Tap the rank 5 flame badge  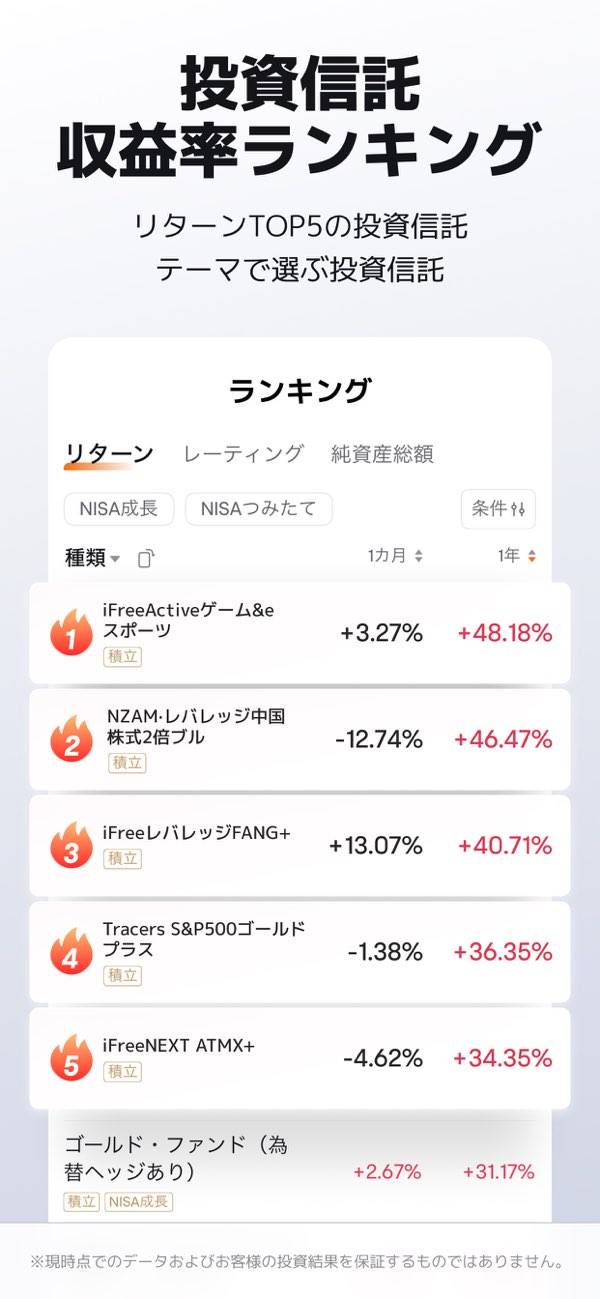[71, 1058]
